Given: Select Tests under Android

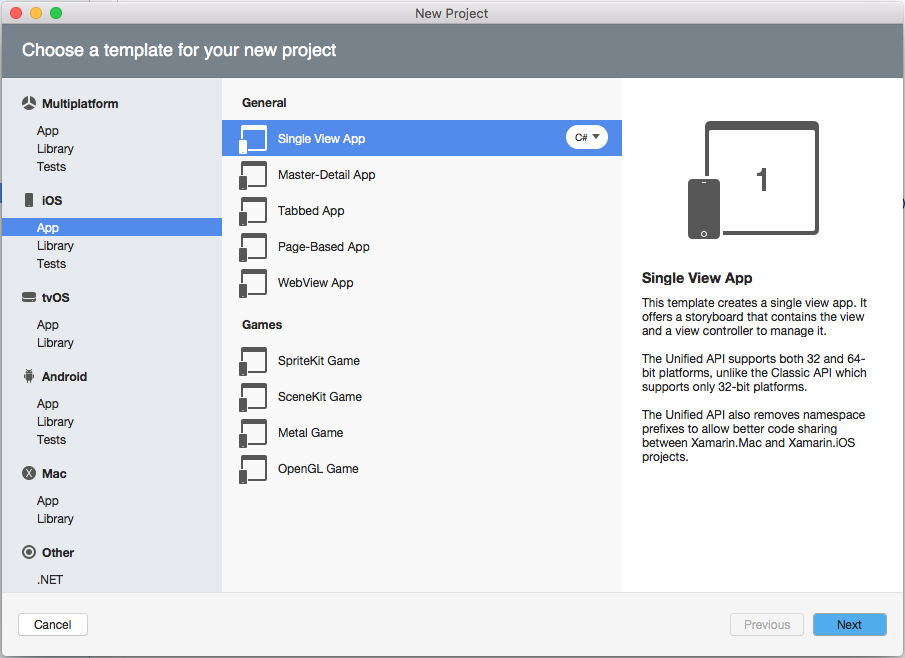Looking at the screenshot, I should [x=55, y=439].
